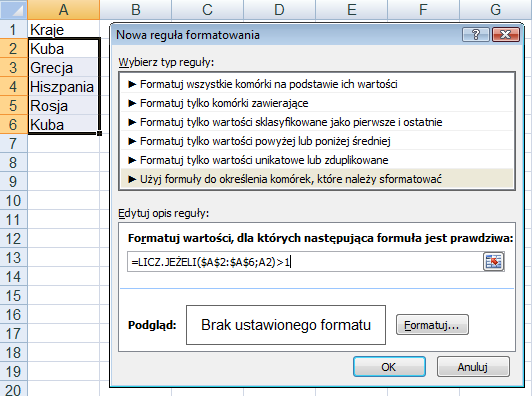The width and height of the screenshot is (532, 396).
Task: Select column G header
Action: click(x=495, y=10)
